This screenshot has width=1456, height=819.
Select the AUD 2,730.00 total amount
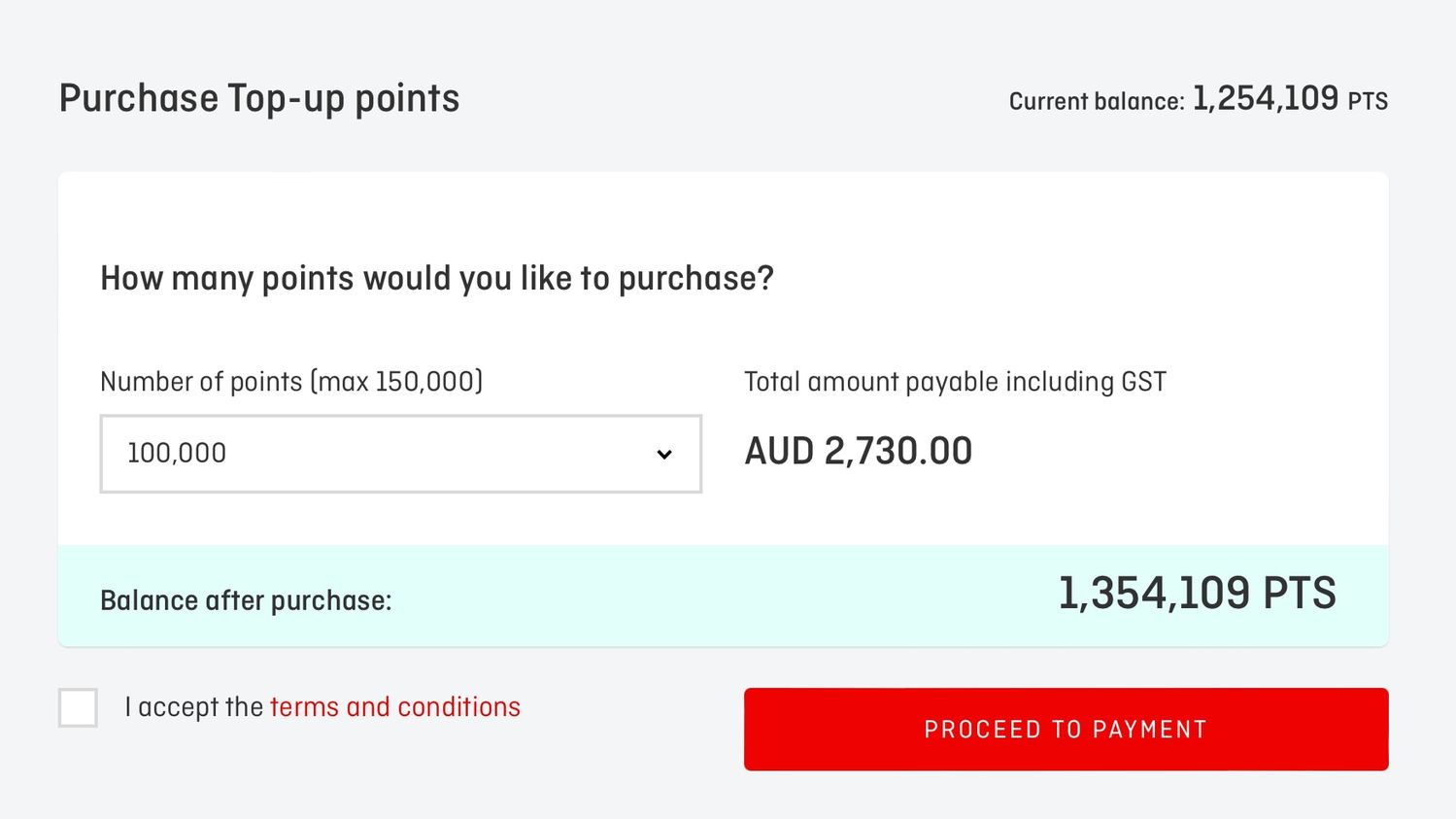pyautogui.click(x=858, y=452)
